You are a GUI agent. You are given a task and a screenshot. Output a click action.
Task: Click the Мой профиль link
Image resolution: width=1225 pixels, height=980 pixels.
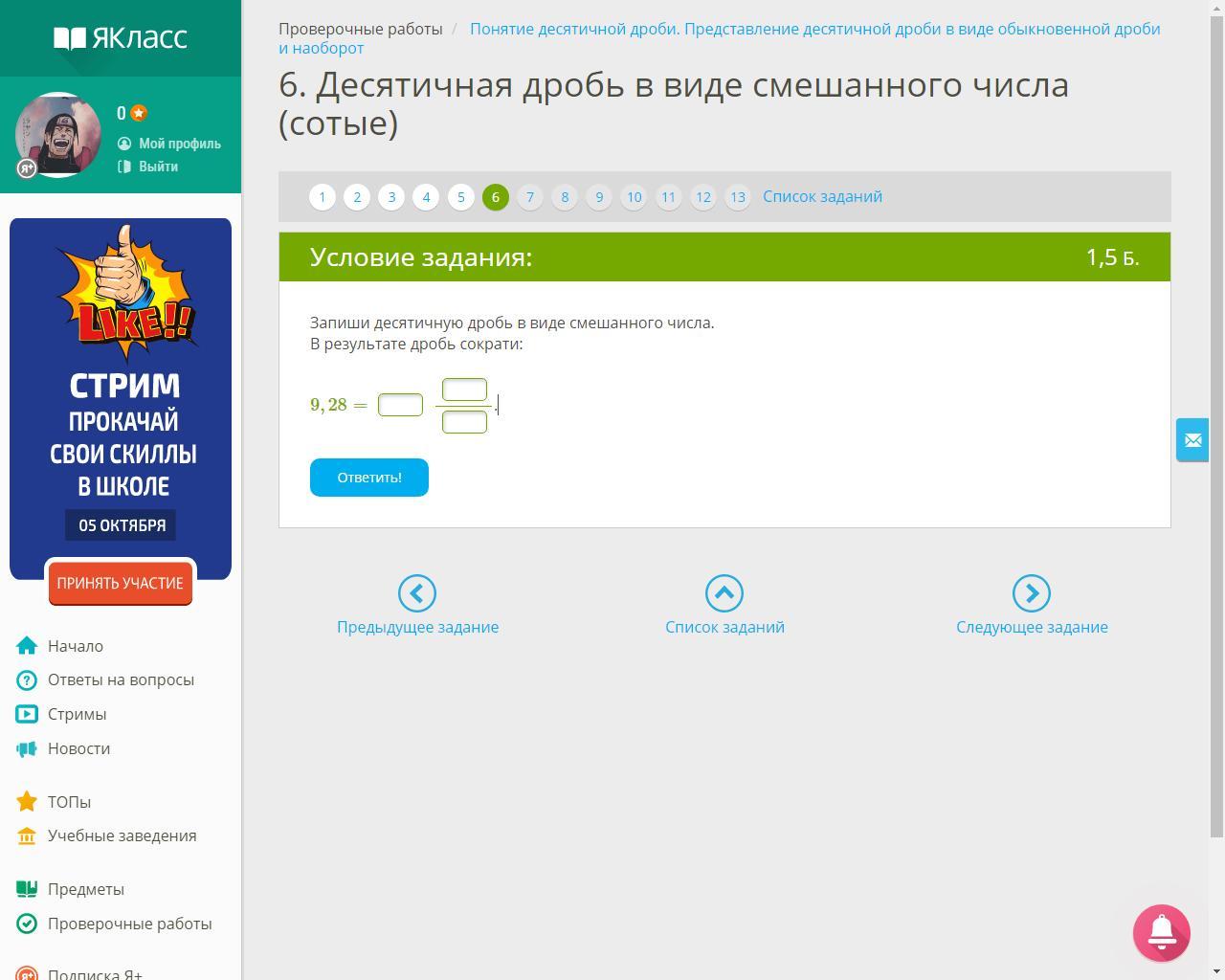click(x=179, y=144)
